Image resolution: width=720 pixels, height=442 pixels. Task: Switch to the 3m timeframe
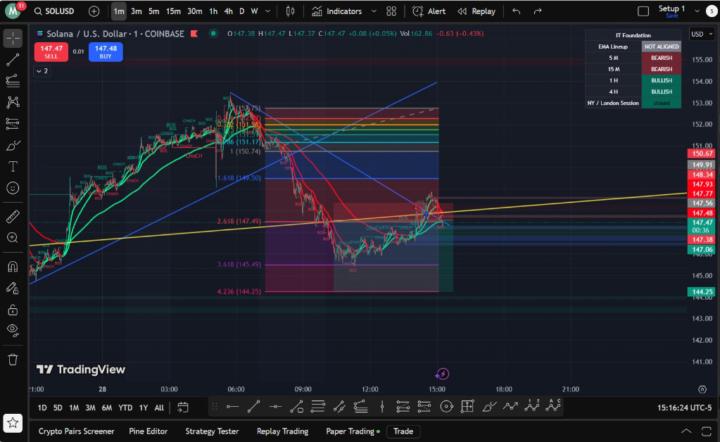pyautogui.click(x=136, y=11)
